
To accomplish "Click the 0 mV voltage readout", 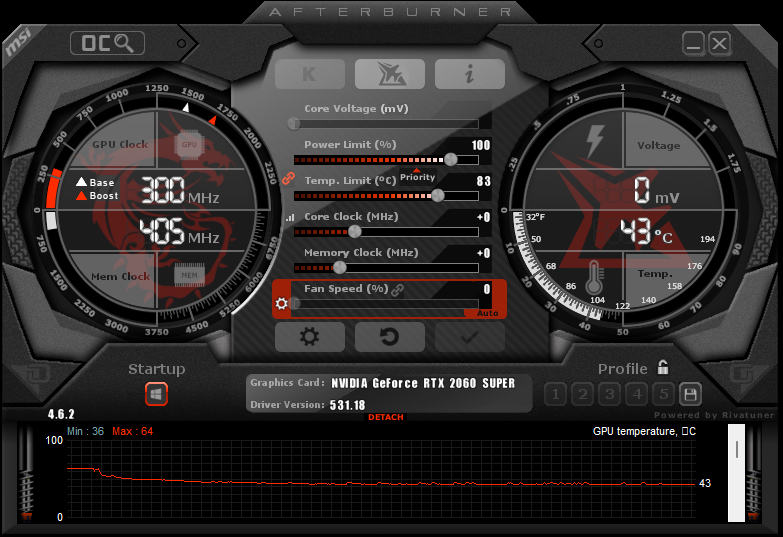I will pyautogui.click(x=657, y=191).
